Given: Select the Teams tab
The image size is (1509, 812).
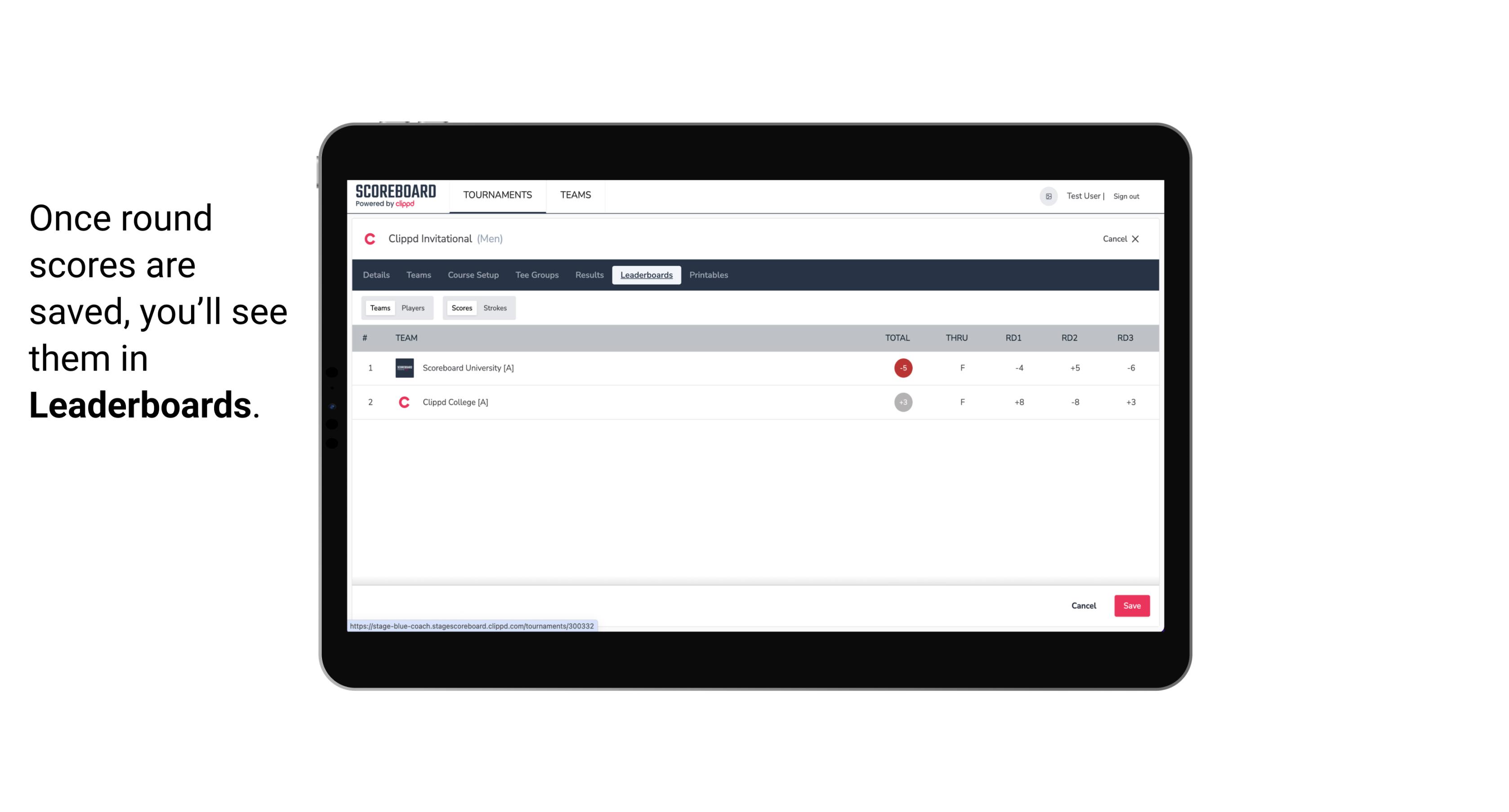Looking at the screenshot, I should pos(380,308).
